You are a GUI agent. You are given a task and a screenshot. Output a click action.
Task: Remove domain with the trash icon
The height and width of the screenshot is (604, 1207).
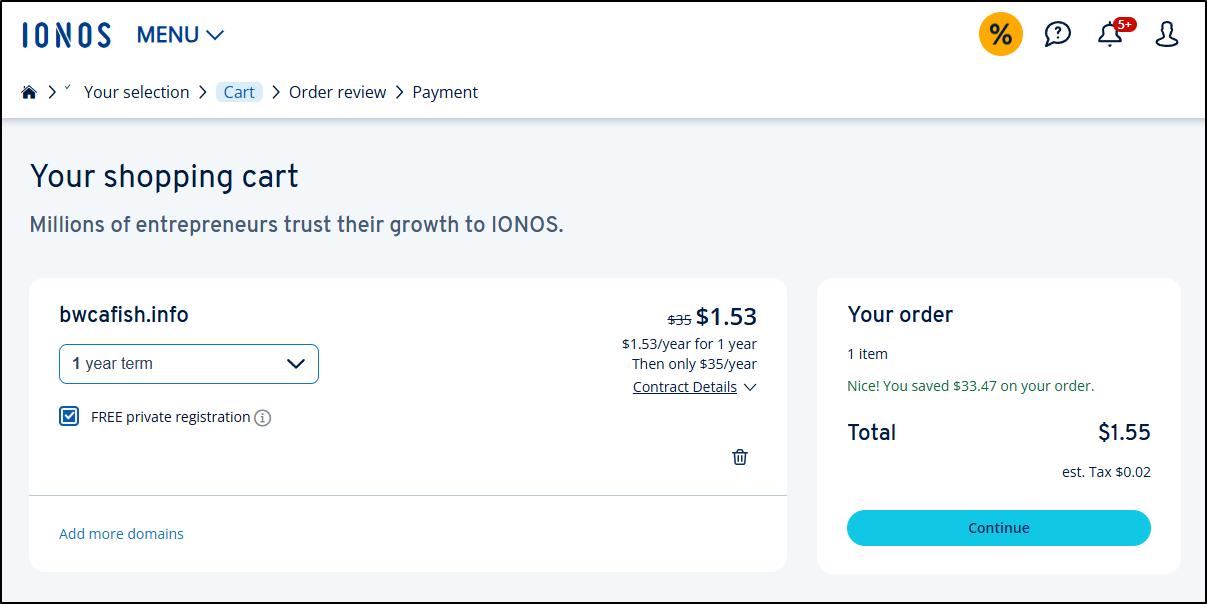[740, 457]
